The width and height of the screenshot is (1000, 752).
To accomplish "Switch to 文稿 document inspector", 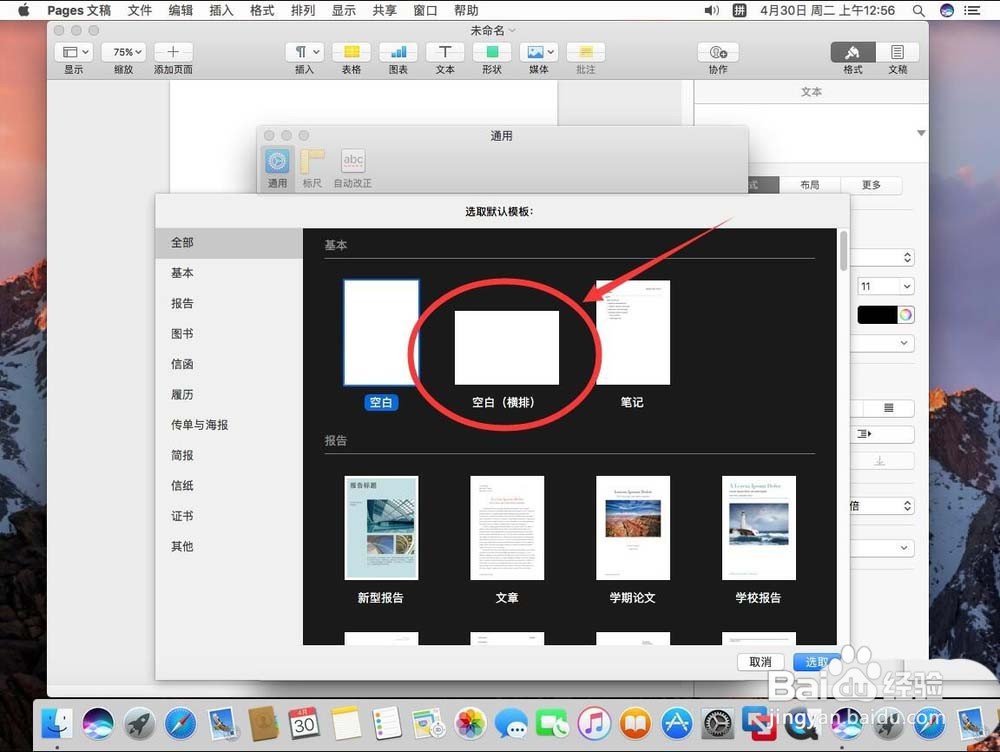I will coord(897,52).
